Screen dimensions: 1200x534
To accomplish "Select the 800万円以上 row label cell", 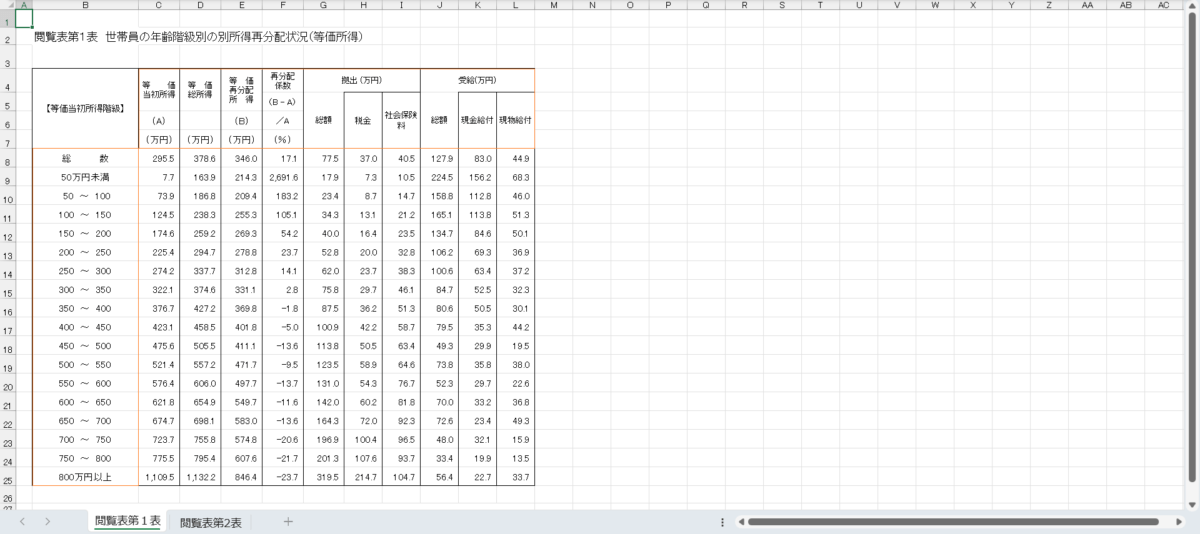I will point(85,478).
